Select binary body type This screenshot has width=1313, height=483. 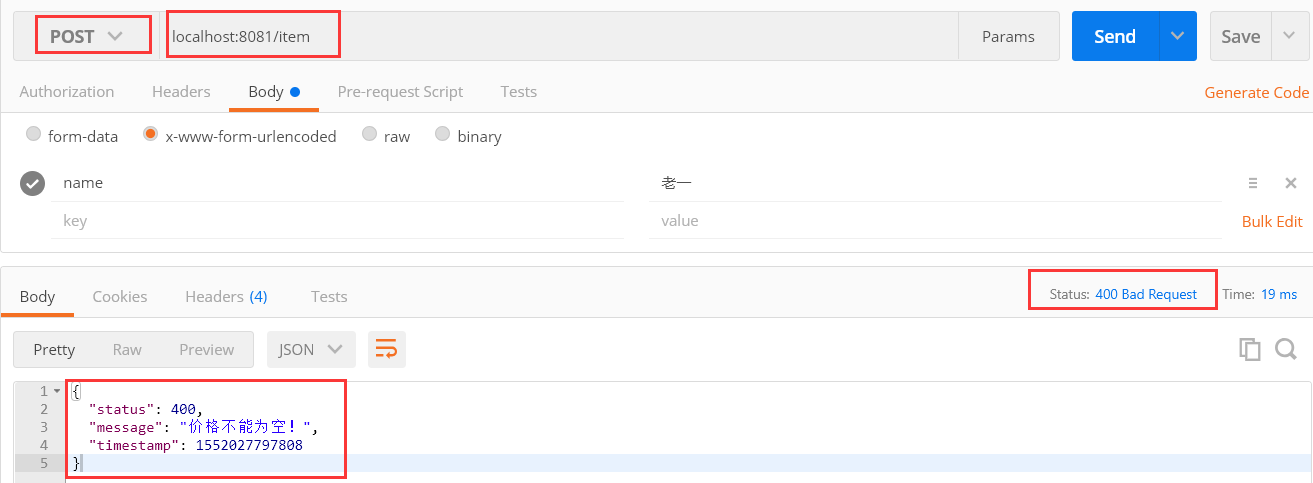[x=443, y=134]
